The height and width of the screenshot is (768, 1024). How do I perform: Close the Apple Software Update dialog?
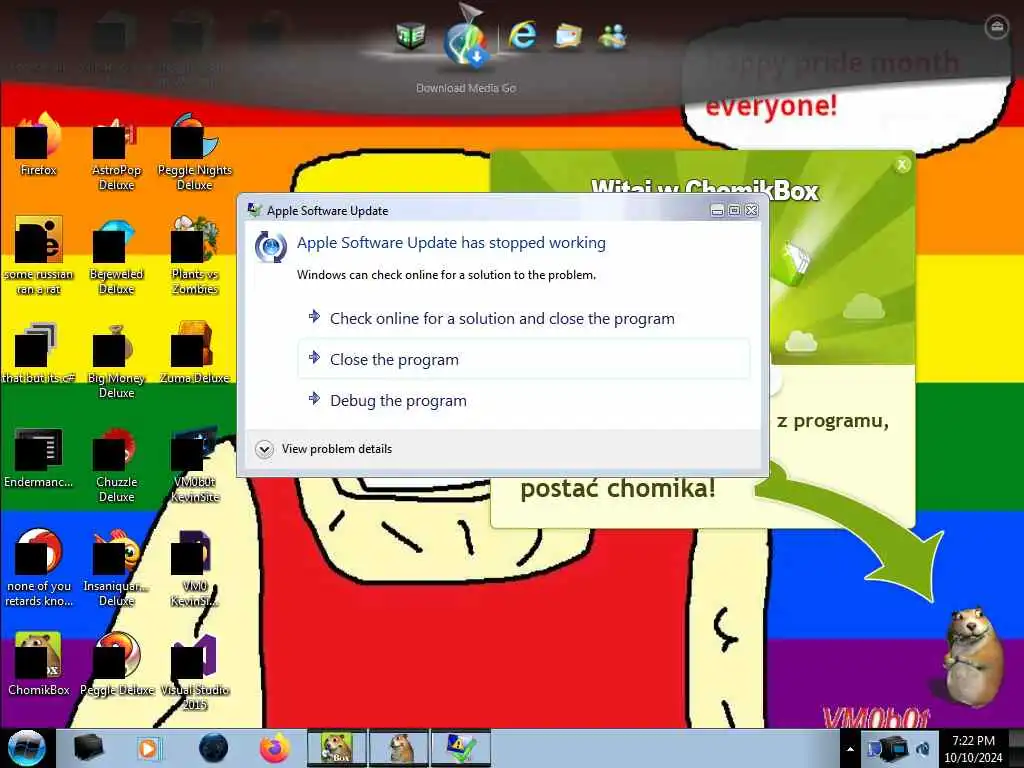click(752, 210)
